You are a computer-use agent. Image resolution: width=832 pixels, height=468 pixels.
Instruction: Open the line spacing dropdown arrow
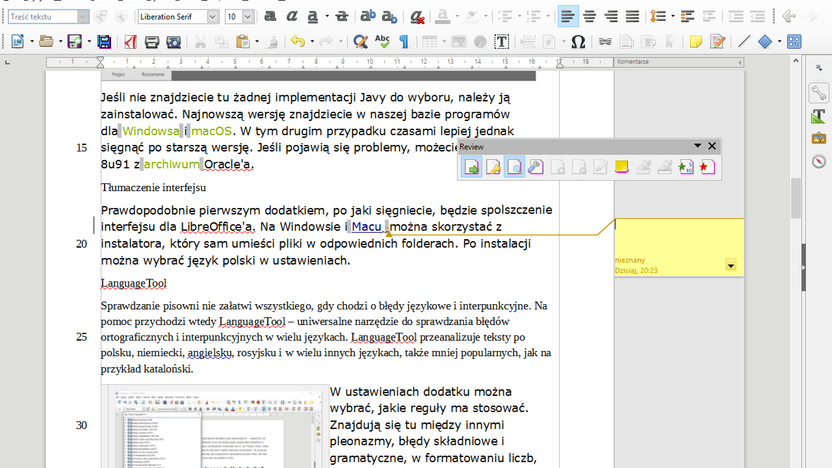click(x=672, y=16)
